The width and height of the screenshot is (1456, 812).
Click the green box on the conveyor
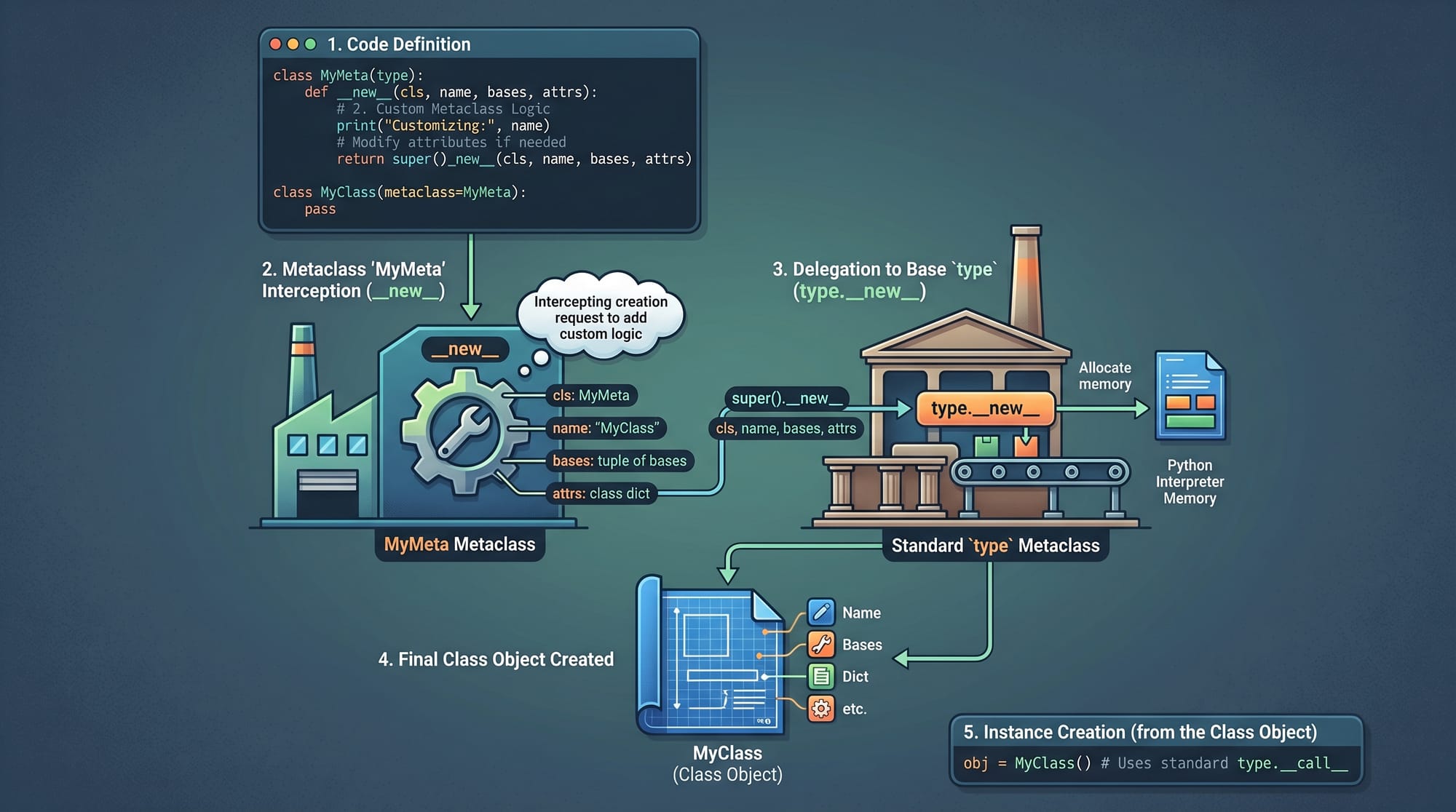pyautogui.click(x=986, y=445)
